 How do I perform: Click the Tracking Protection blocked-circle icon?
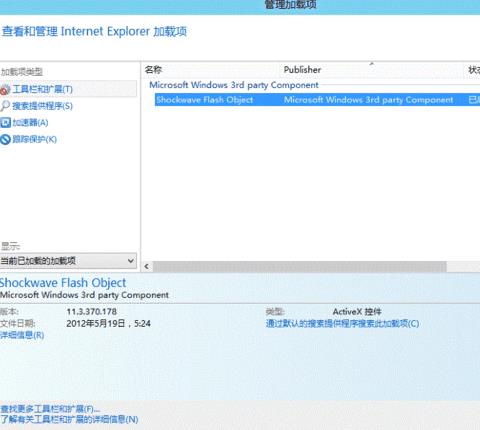(5, 139)
